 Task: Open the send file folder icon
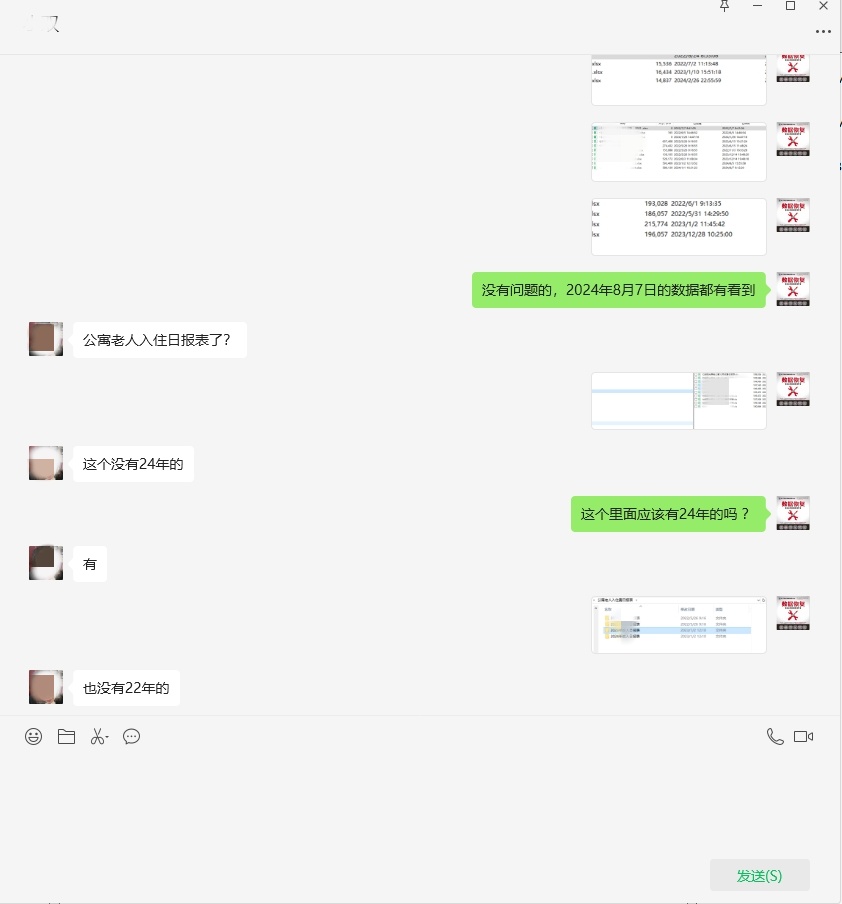(x=66, y=736)
